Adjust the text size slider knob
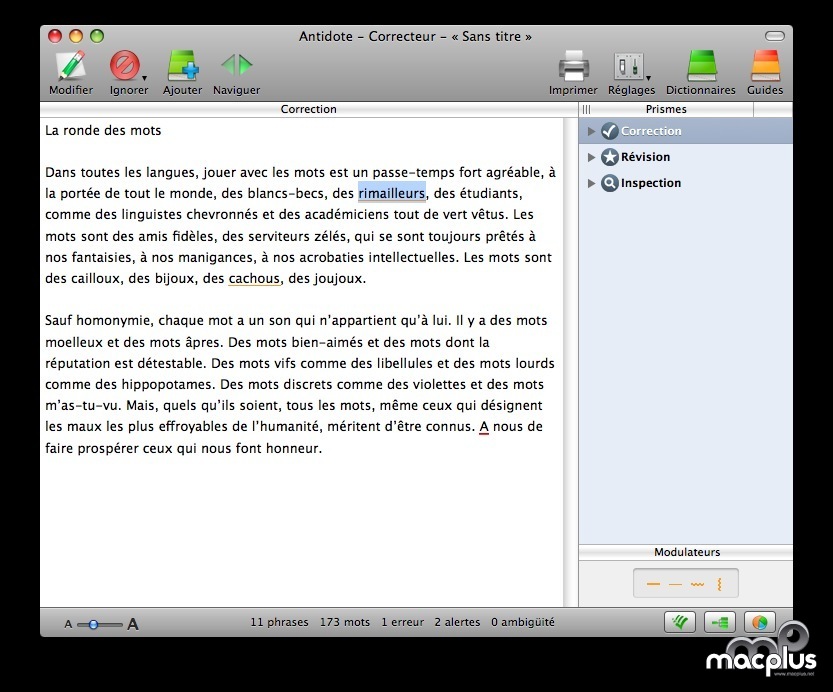This screenshot has width=833, height=692. [x=94, y=625]
